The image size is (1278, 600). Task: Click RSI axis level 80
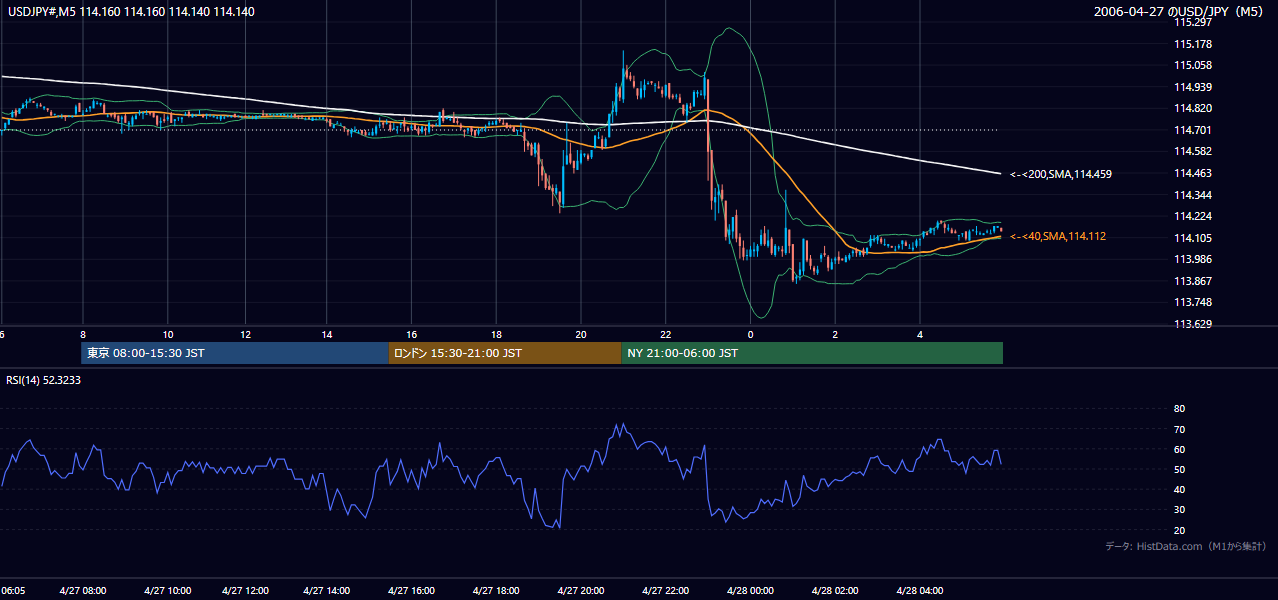(x=1180, y=409)
